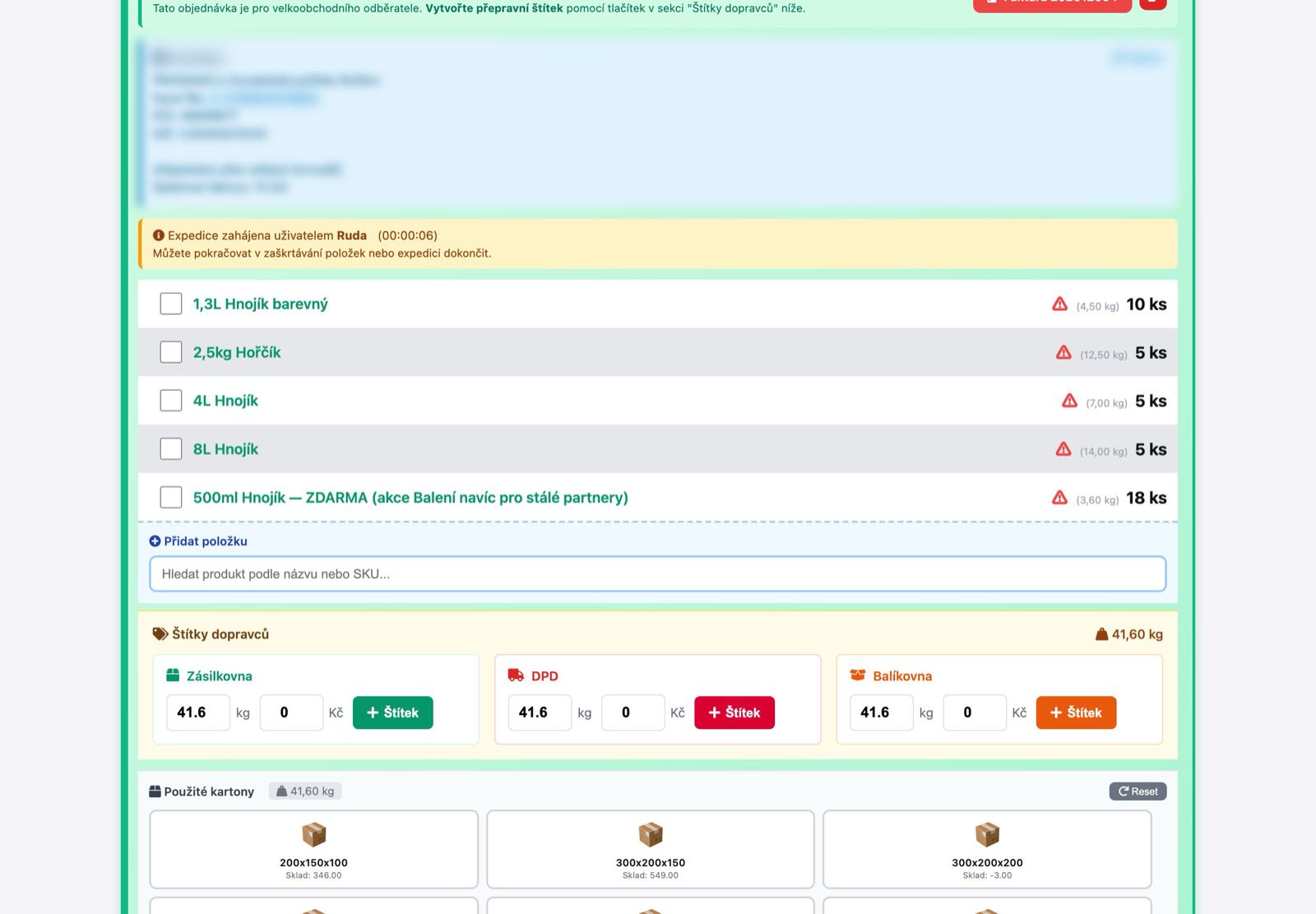Click the tag icon beside Štítky dopravců
Viewport: 1316px width, 914px height.
[x=160, y=634]
